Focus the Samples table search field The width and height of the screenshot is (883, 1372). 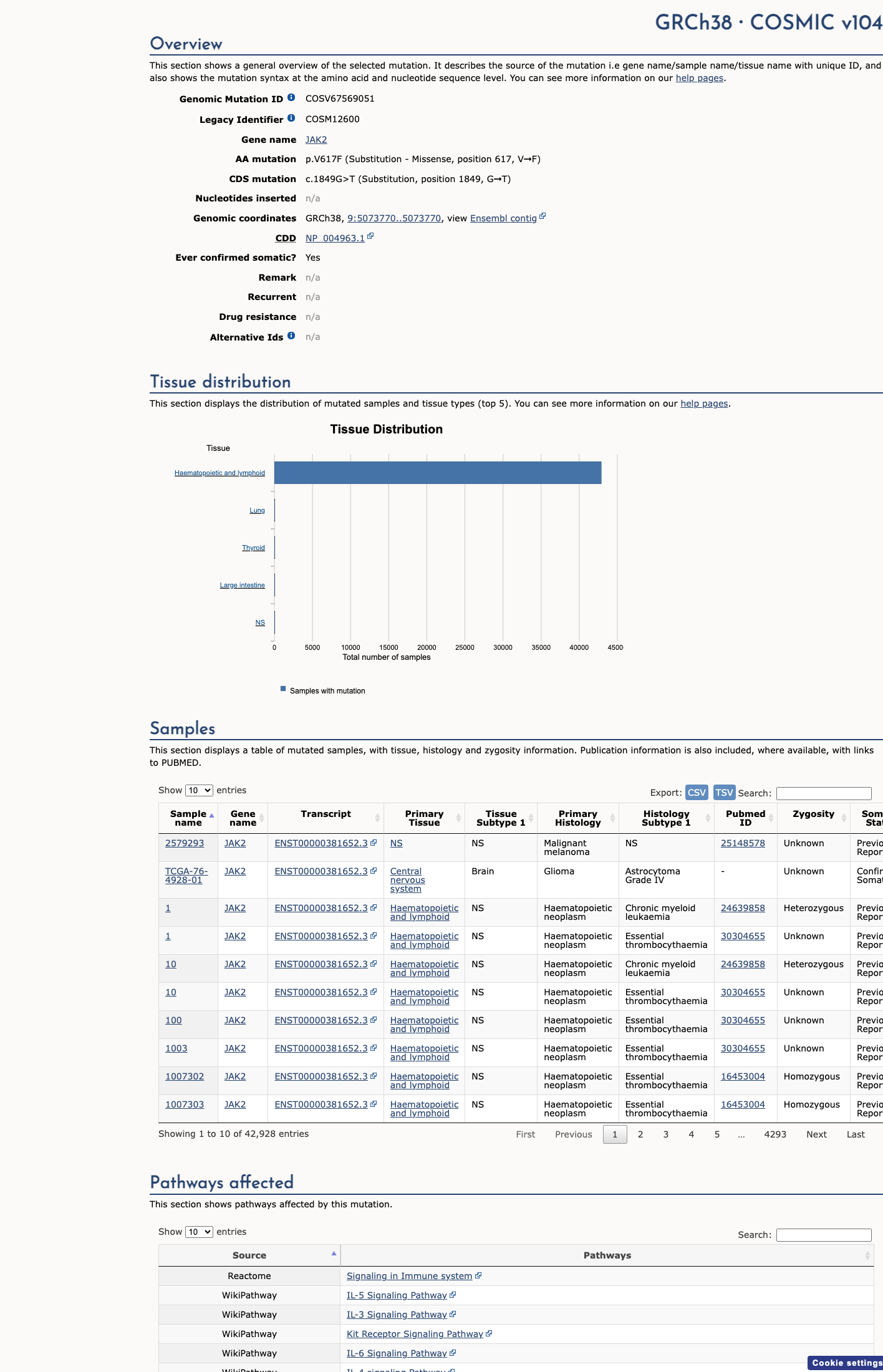(824, 793)
